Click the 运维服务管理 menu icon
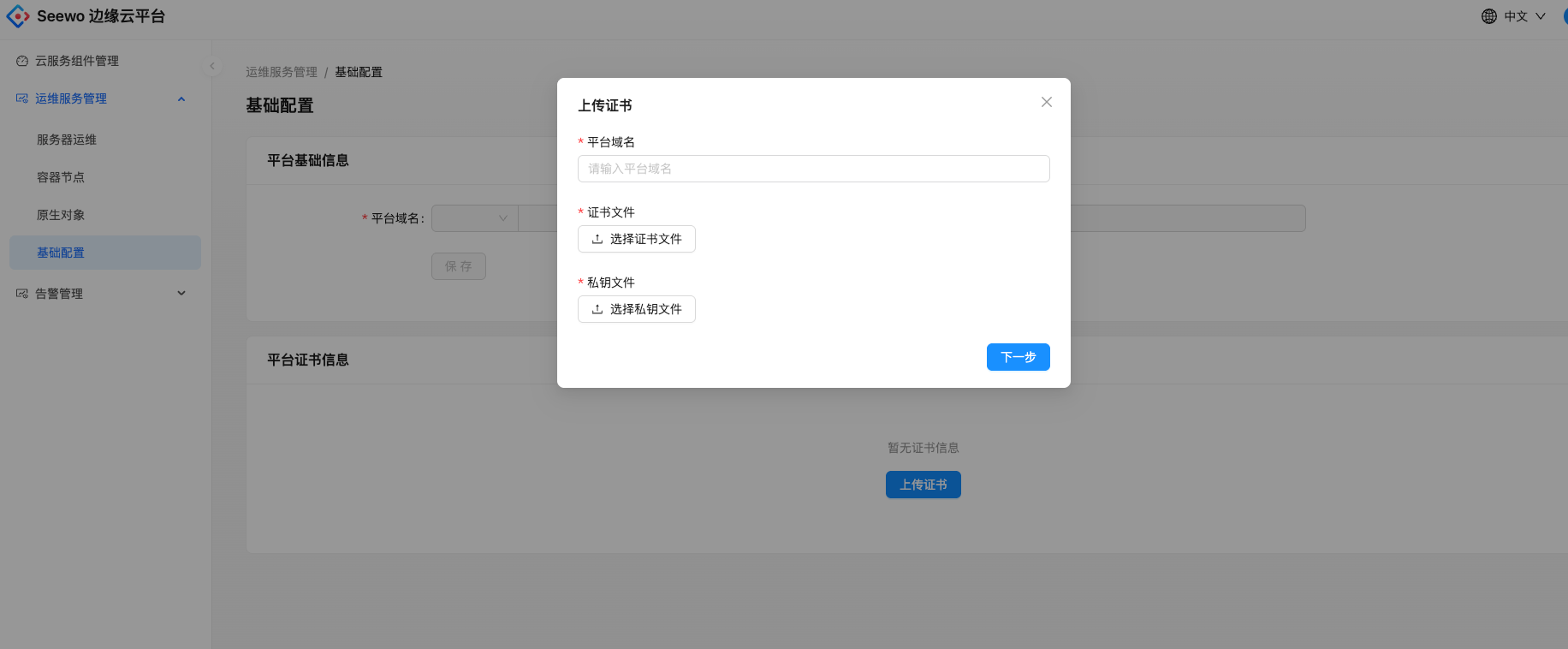This screenshot has height=649, width=1568. click(x=22, y=98)
